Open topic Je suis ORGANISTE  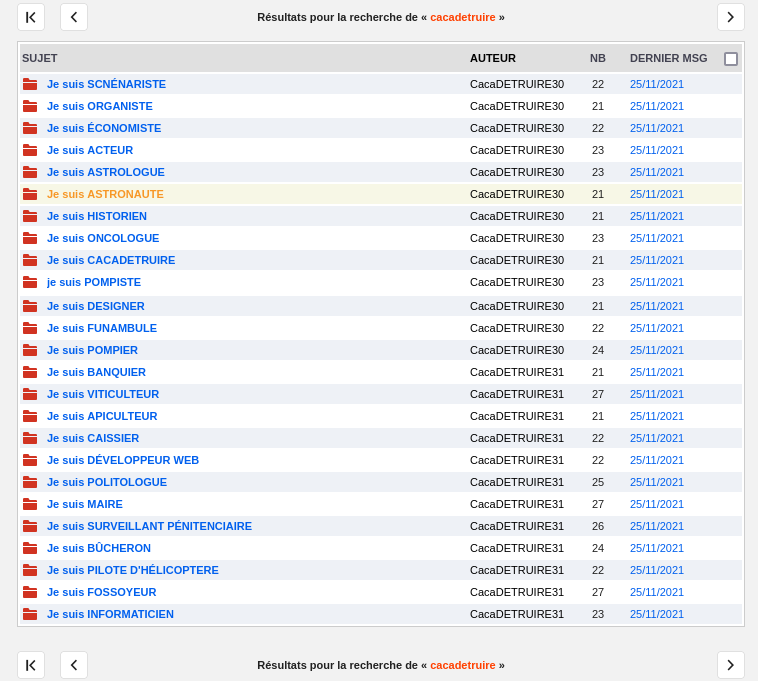point(100,106)
